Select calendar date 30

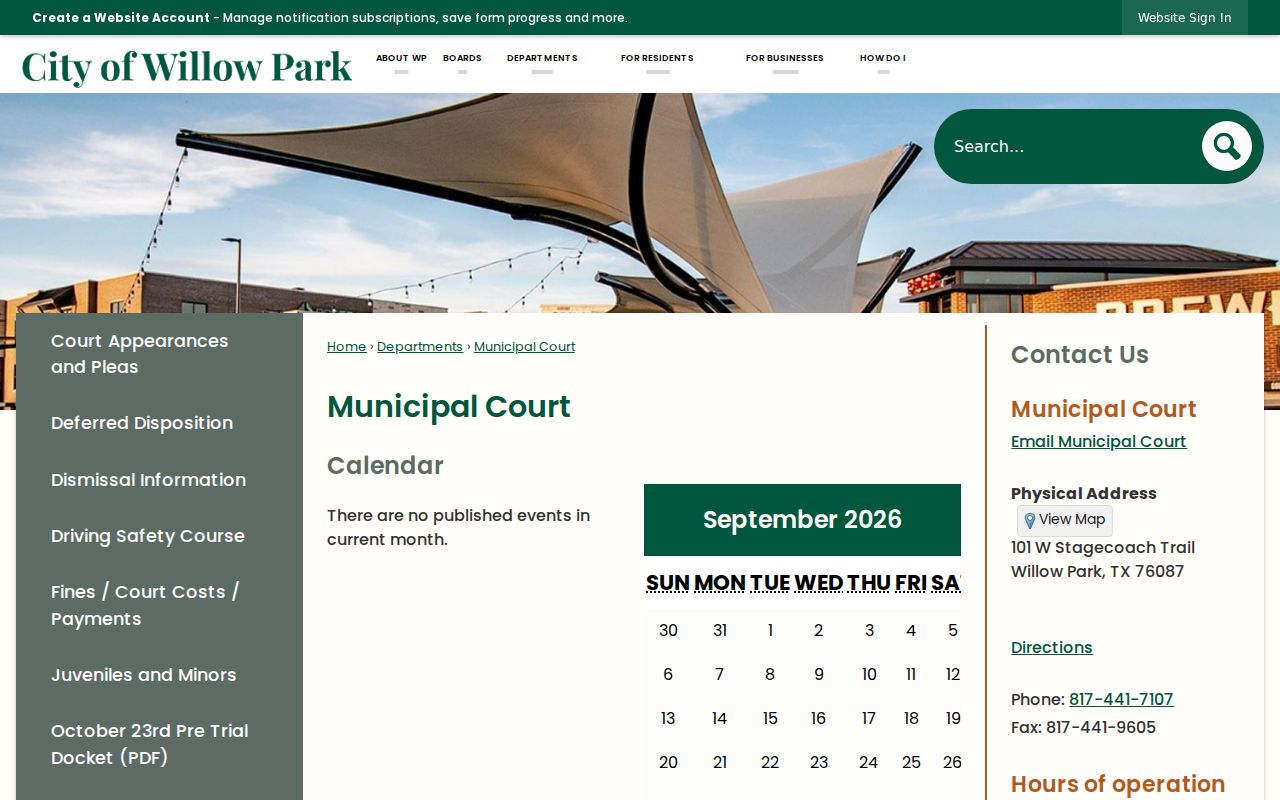(x=668, y=631)
